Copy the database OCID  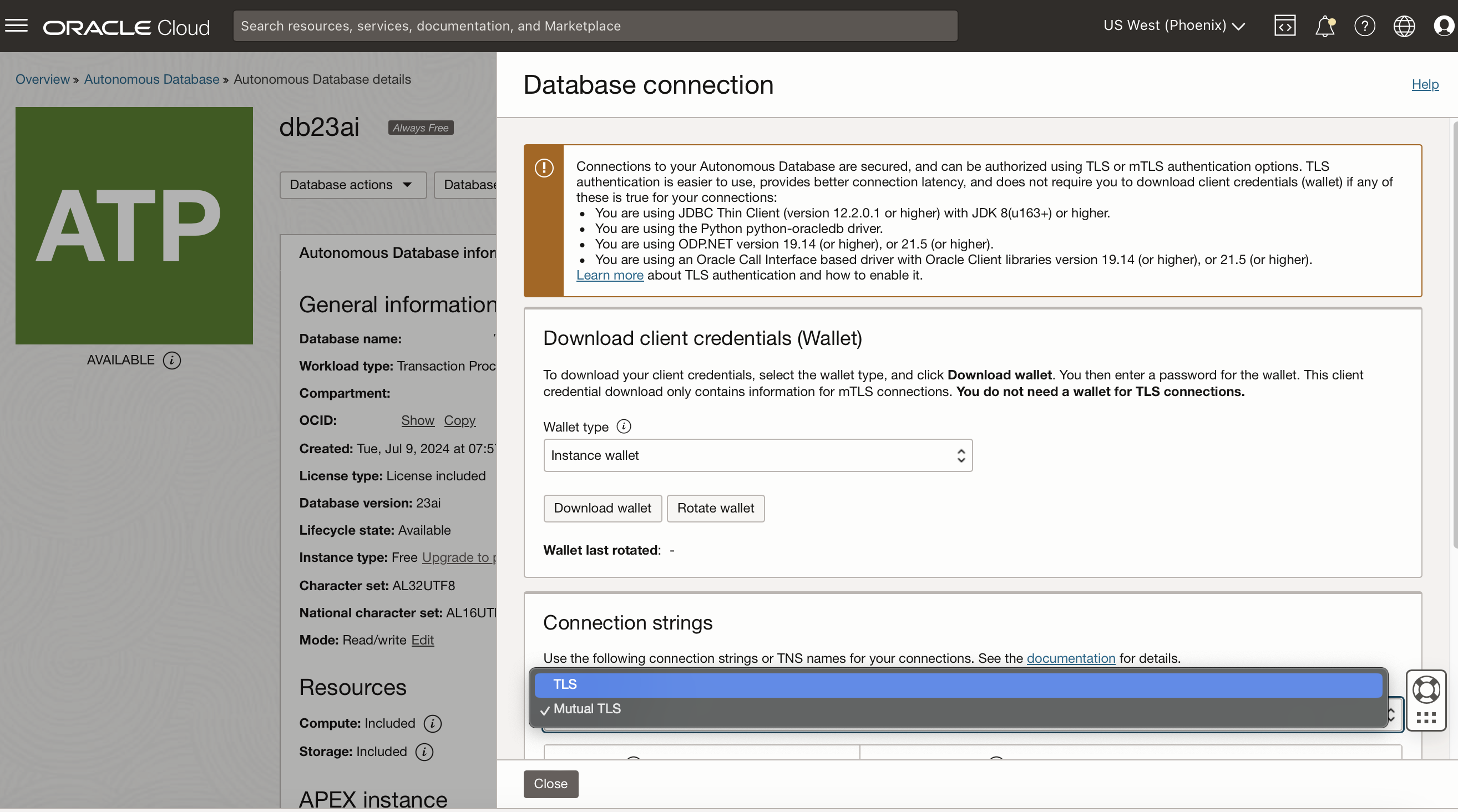click(459, 421)
